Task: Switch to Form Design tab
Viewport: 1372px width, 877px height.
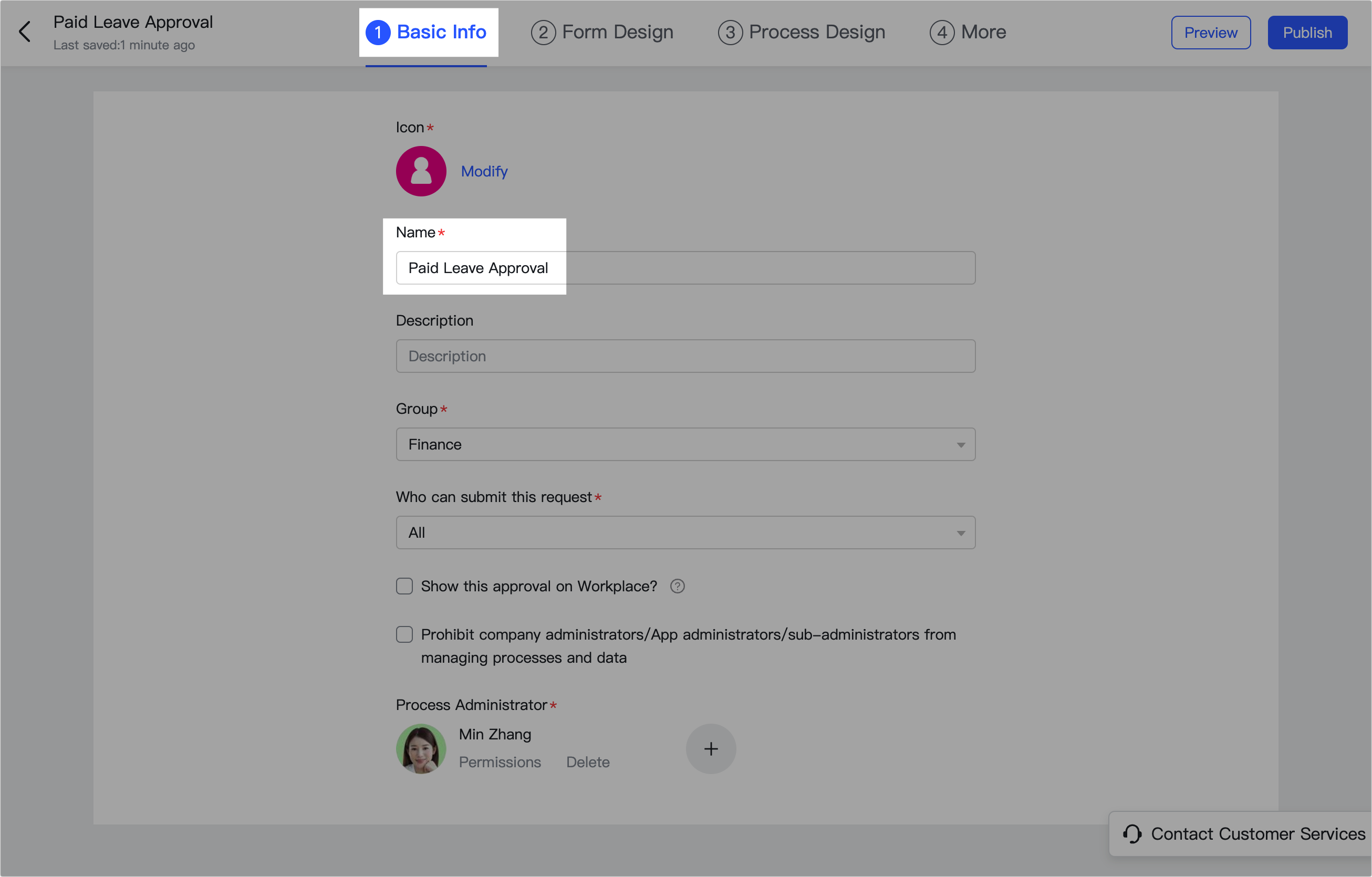Action: [x=601, y=33]
